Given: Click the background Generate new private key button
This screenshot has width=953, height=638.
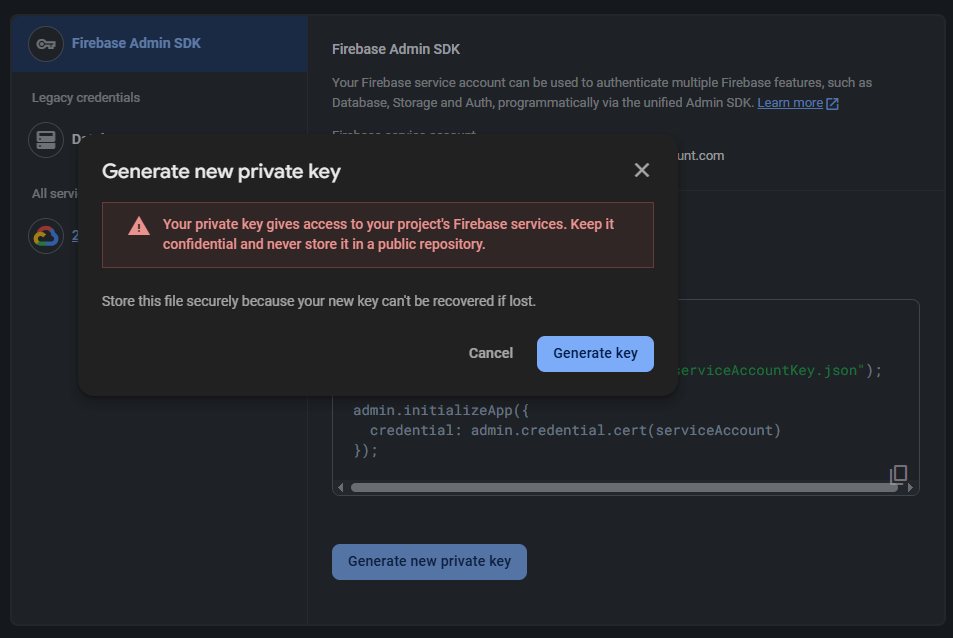Looking at the screenshot, I should (x=429, y=561).
